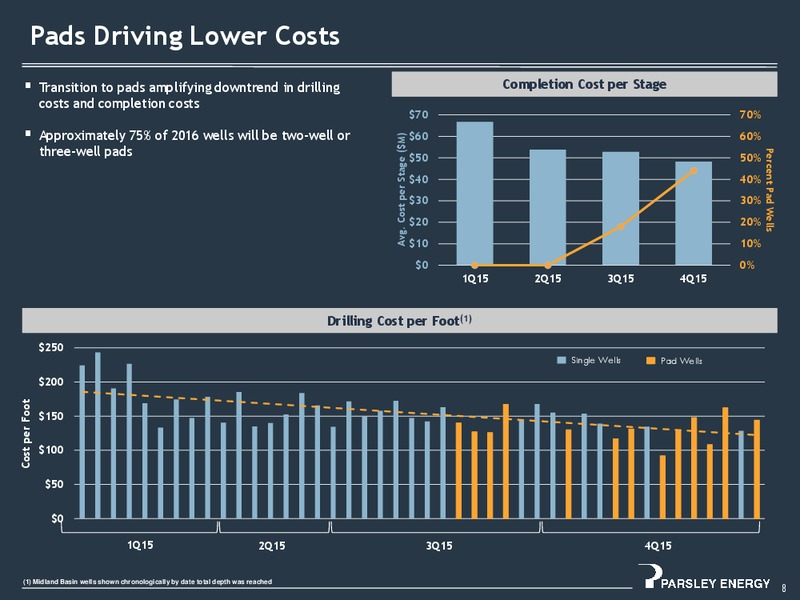Click the 'Completion Cost per Stage' chart header

coord(584,84)
